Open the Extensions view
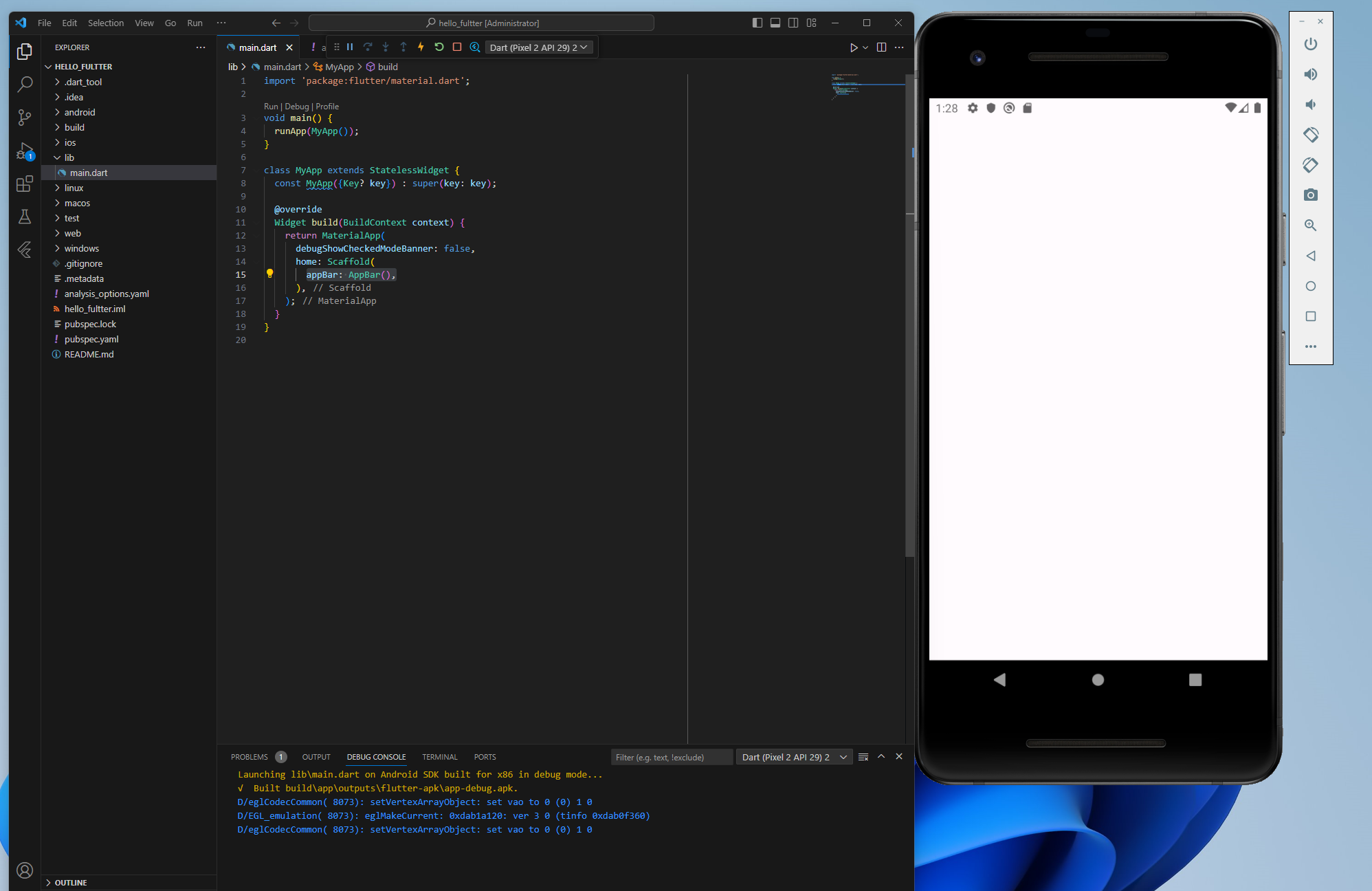The width and height of the screenshot is (1372, 891). coord(25,184)
